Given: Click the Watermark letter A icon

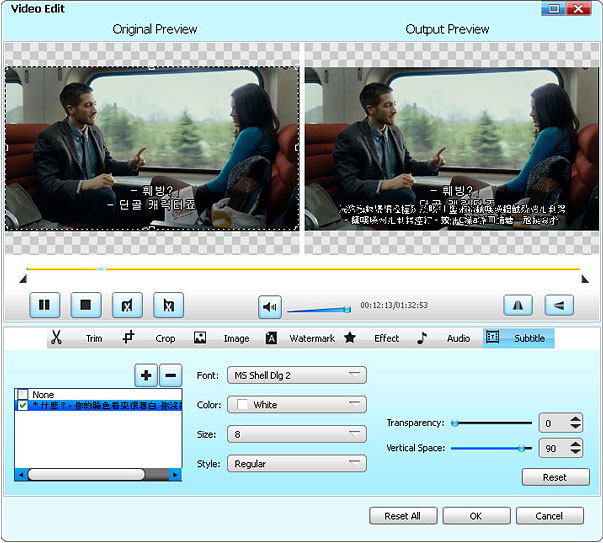Looking at the screenshot, I should (271, 338).
